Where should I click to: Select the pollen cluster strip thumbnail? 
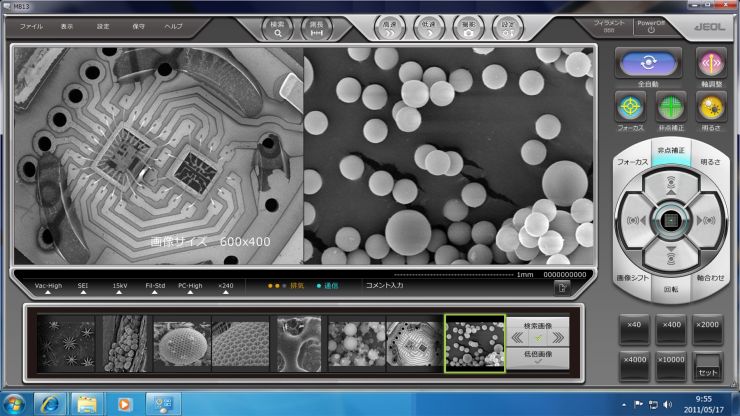(124, 343)
